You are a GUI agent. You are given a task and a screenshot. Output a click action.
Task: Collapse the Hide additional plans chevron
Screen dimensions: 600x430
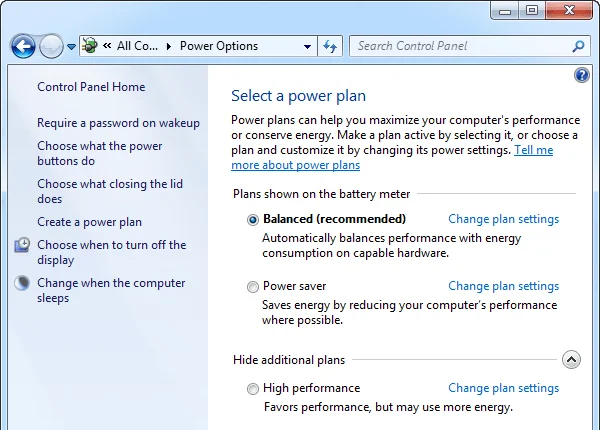click(x=570, y=360)
